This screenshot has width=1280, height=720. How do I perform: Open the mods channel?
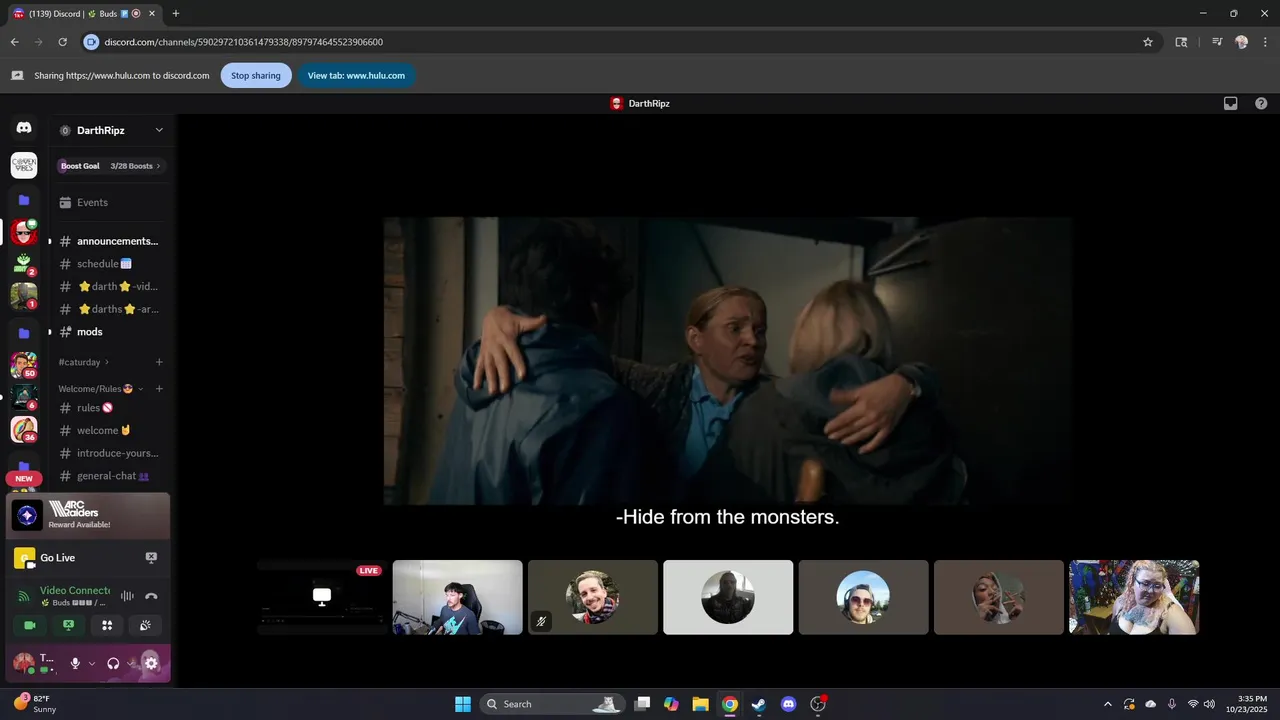[x=110, y=332]
